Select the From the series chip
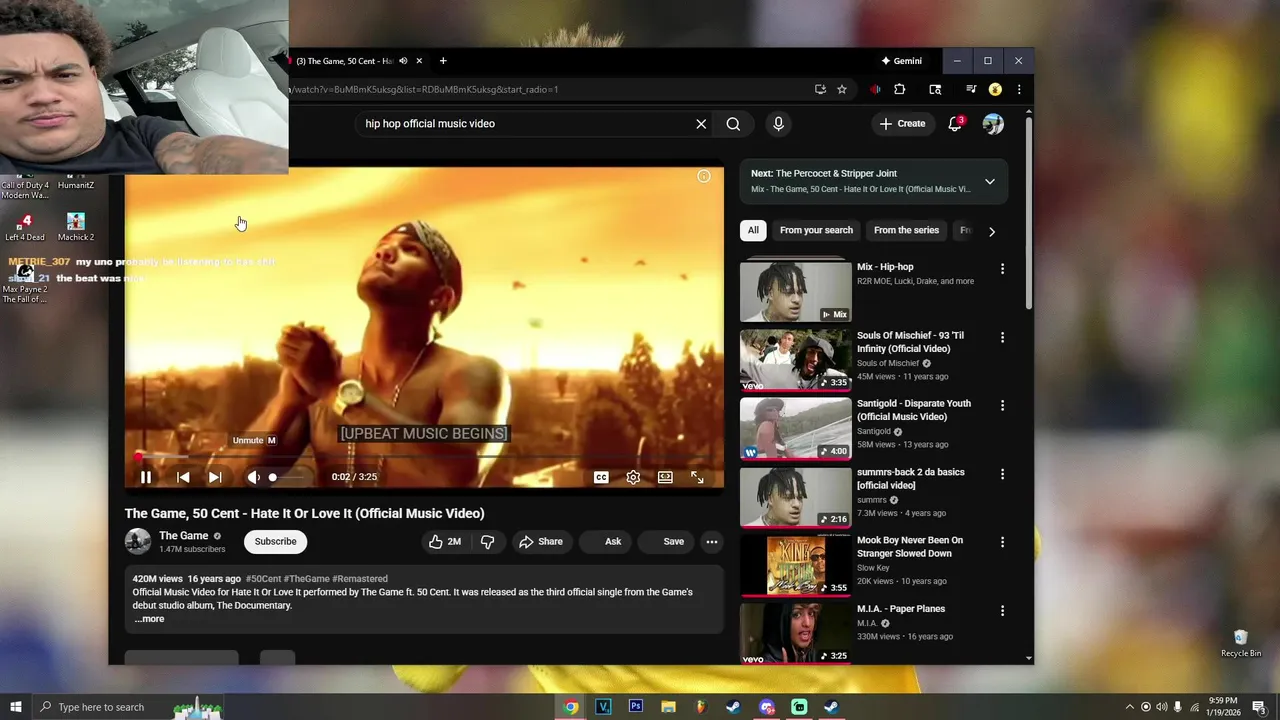This screenshot has height=720, width=1280. [x=906, y=230]
